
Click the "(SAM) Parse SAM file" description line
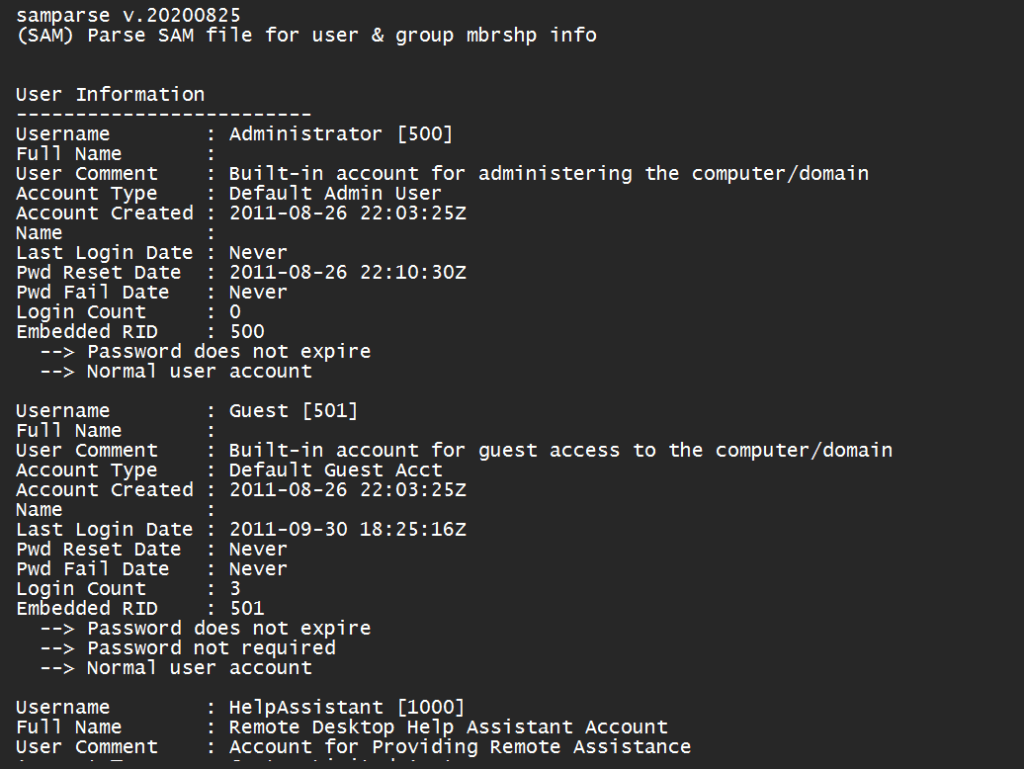point(306,35)
